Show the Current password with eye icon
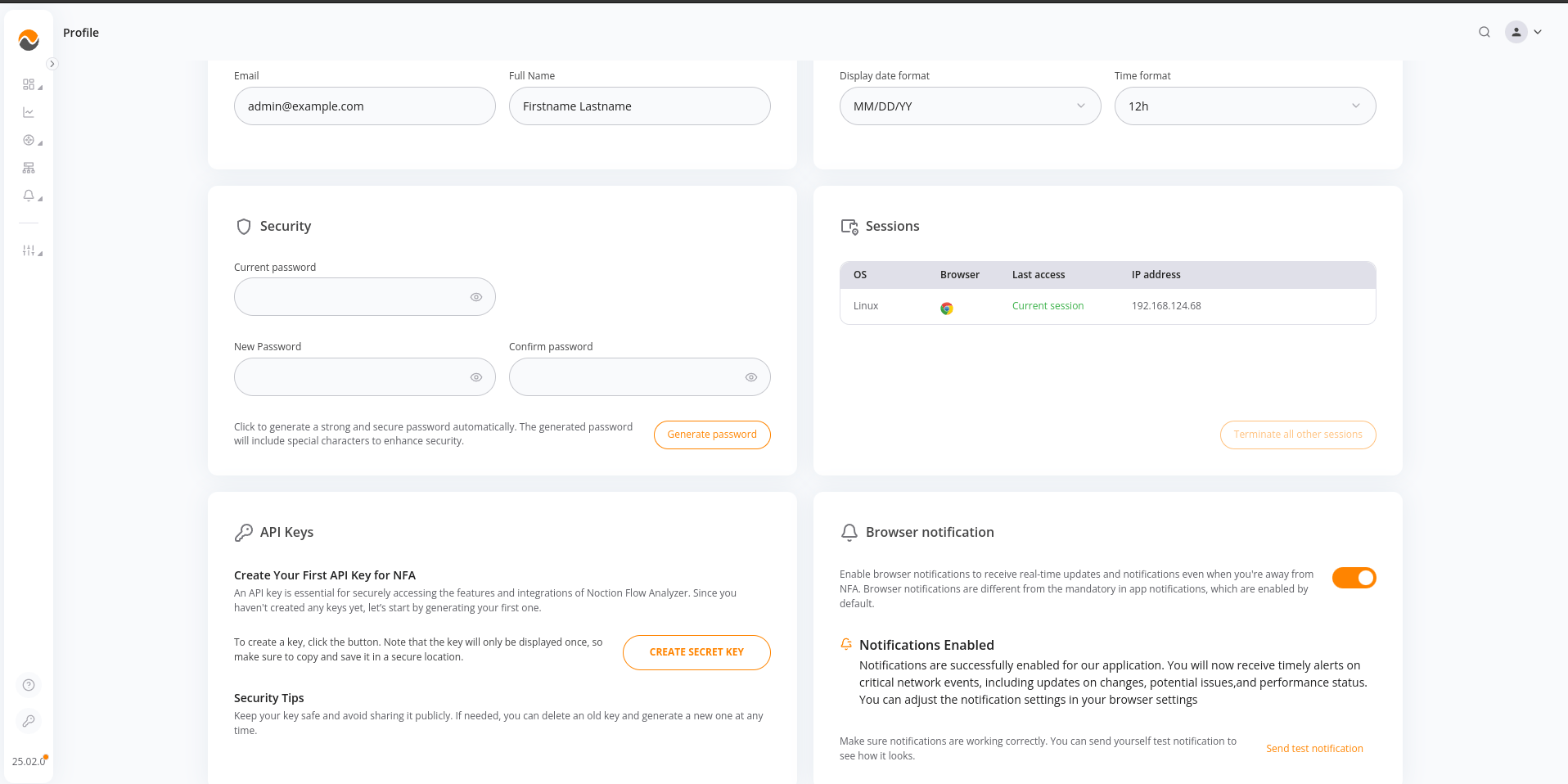The image size is (1568, 784). pyautogui.click(x=476, y=297)
